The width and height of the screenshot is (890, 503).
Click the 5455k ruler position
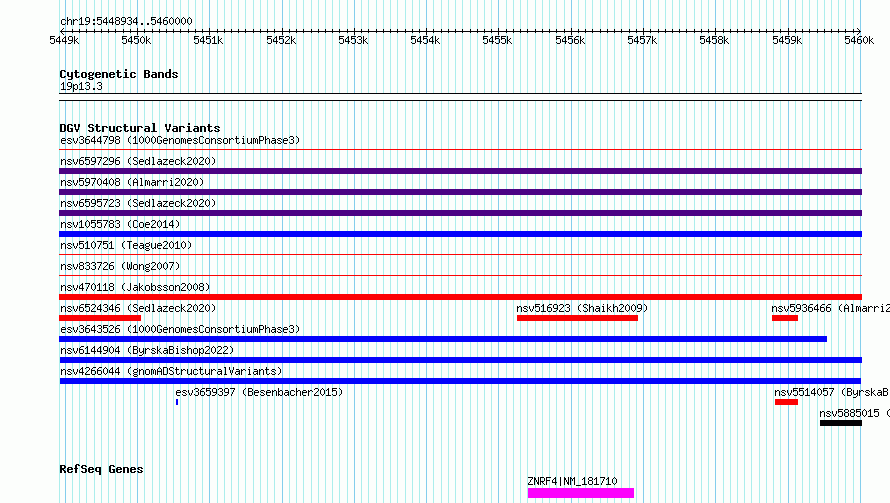pos(497,40)
